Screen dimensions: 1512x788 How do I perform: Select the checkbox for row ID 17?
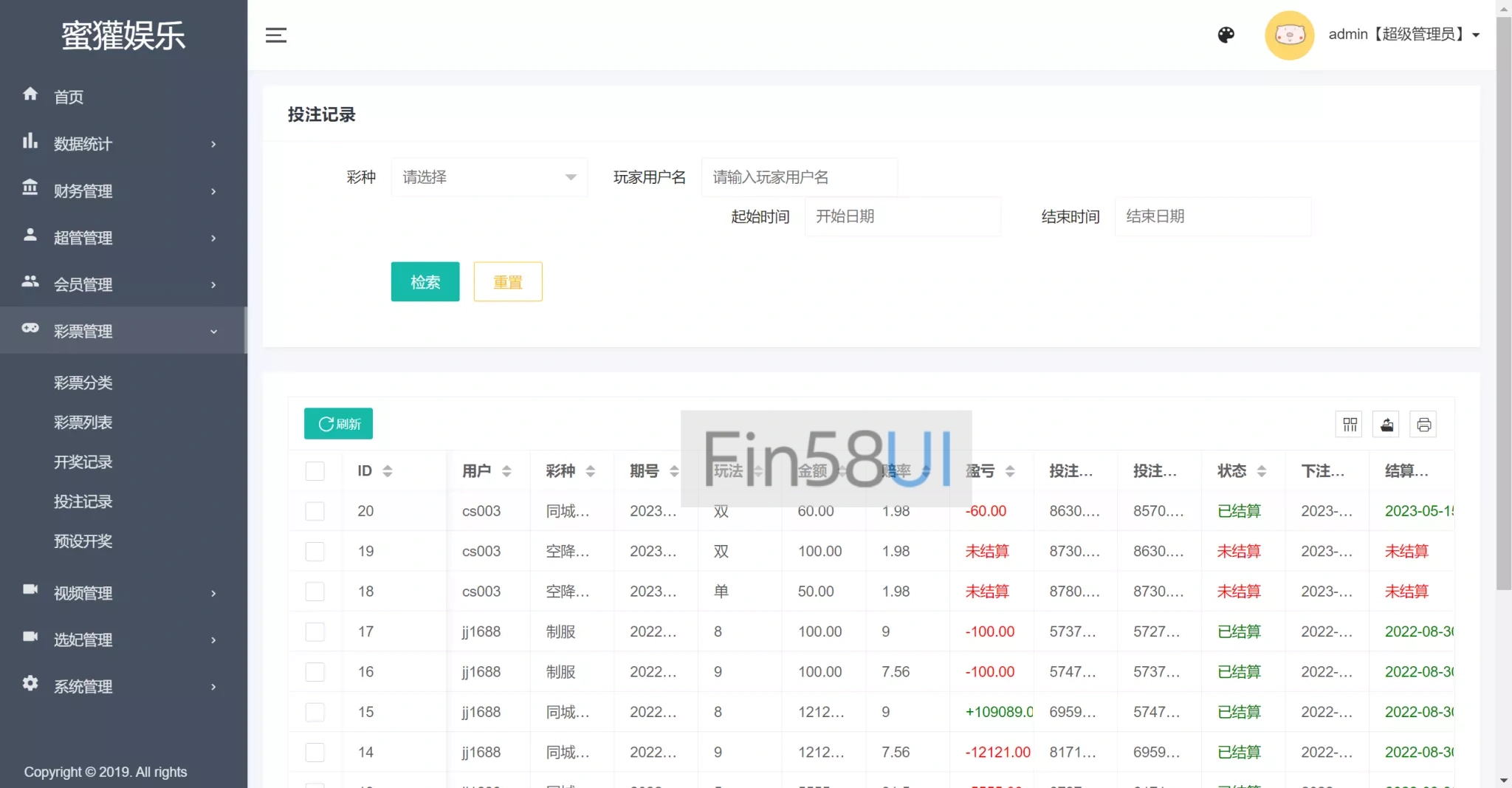pos(315,631)
